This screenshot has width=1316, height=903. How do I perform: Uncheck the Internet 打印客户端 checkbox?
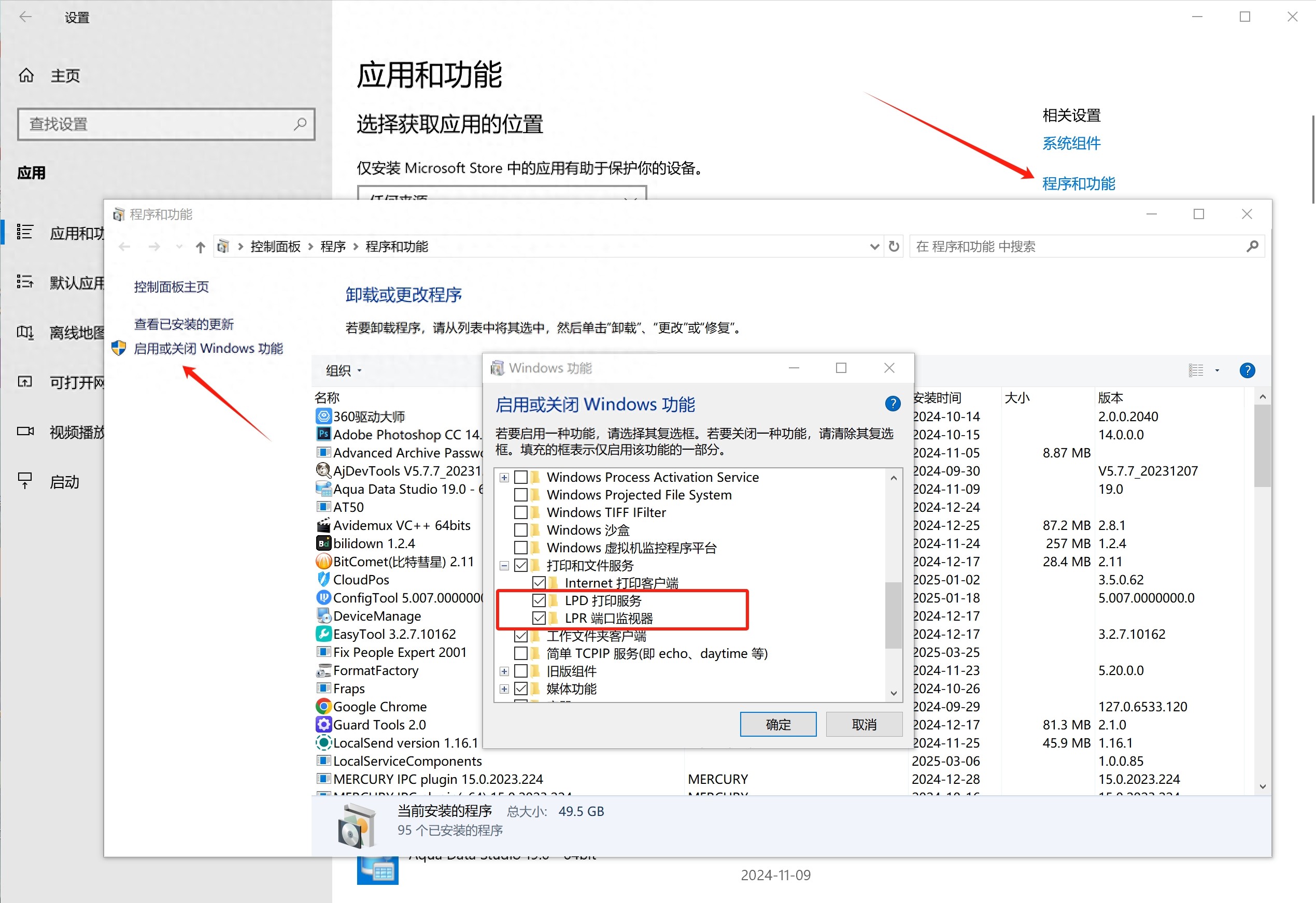(x=539, y=582)
